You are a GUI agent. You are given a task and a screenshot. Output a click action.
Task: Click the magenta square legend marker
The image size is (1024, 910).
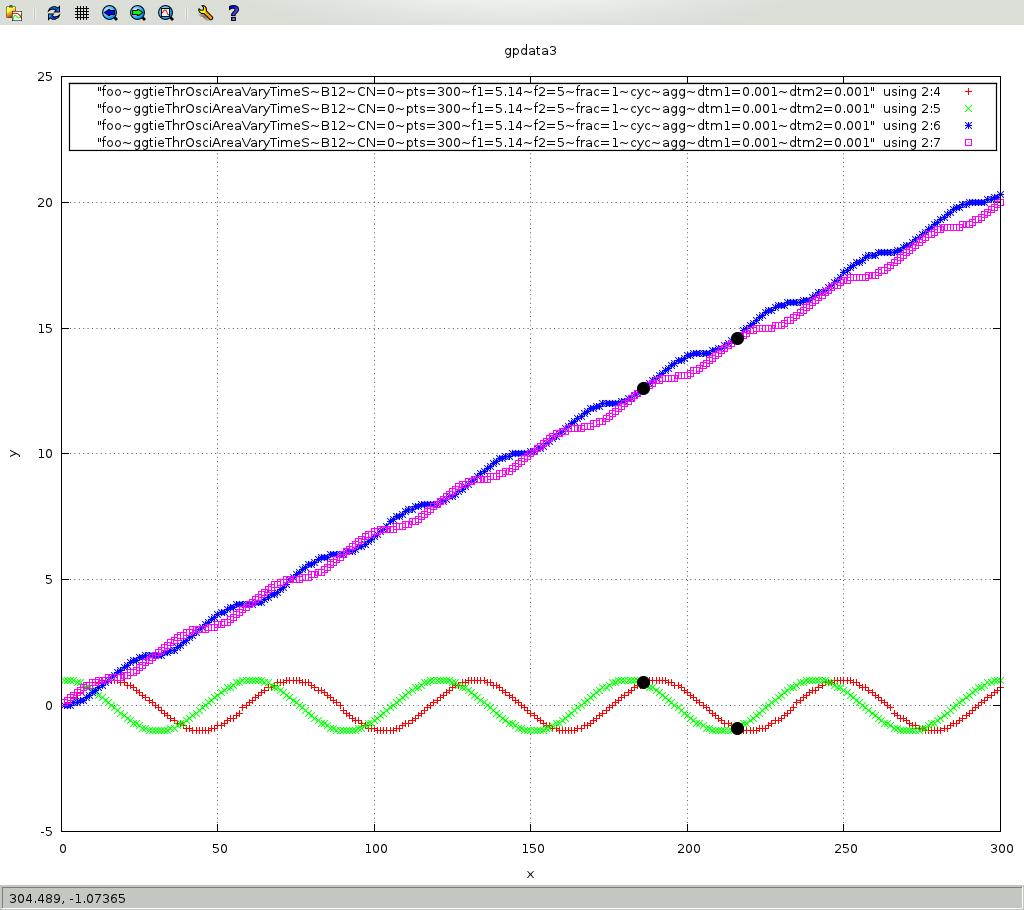tap(967, 143)
